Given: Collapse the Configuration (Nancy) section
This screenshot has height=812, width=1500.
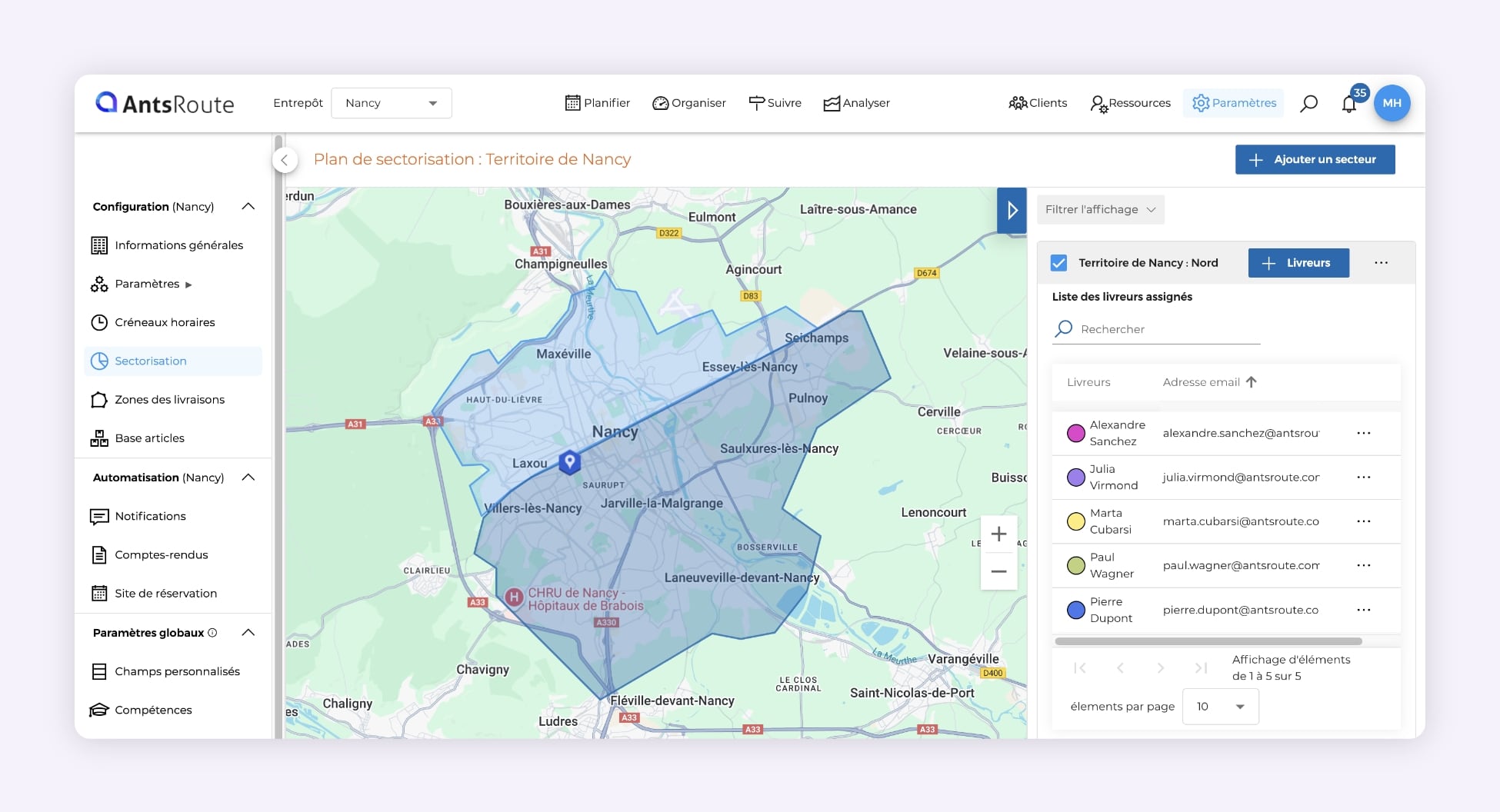Looking at the screenshot, I should (x=248, y=206).
